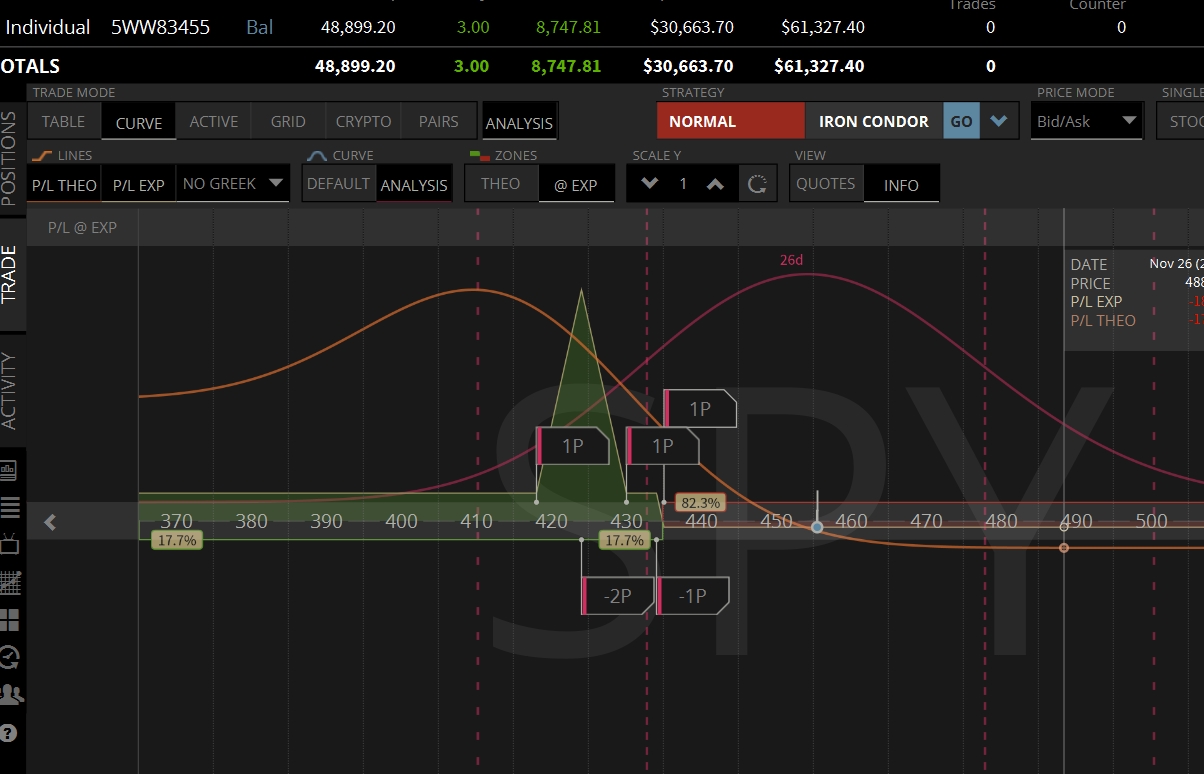Click the -2P short leg marker

point(618,596)
